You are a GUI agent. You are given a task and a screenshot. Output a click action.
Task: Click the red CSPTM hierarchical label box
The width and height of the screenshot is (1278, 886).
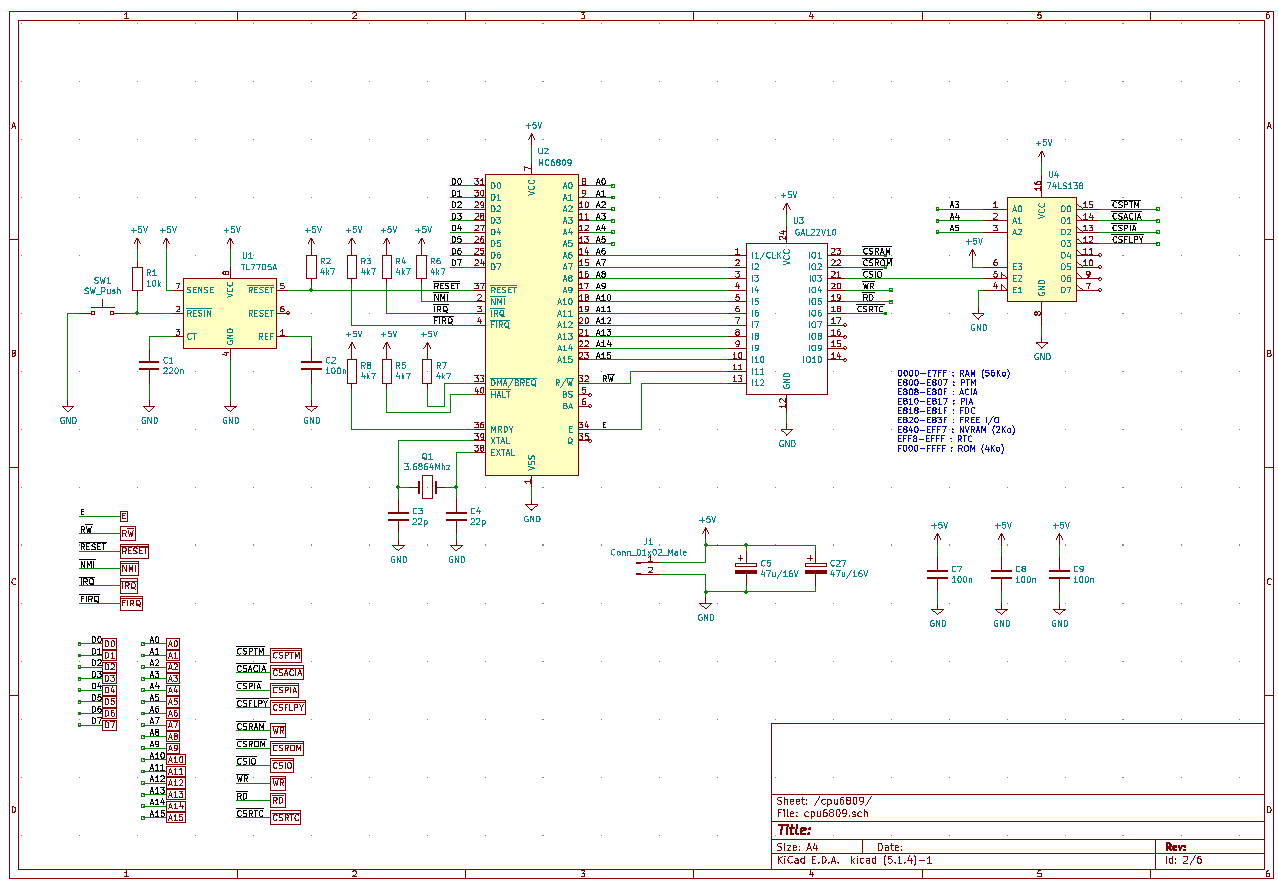tap(286, 655)
